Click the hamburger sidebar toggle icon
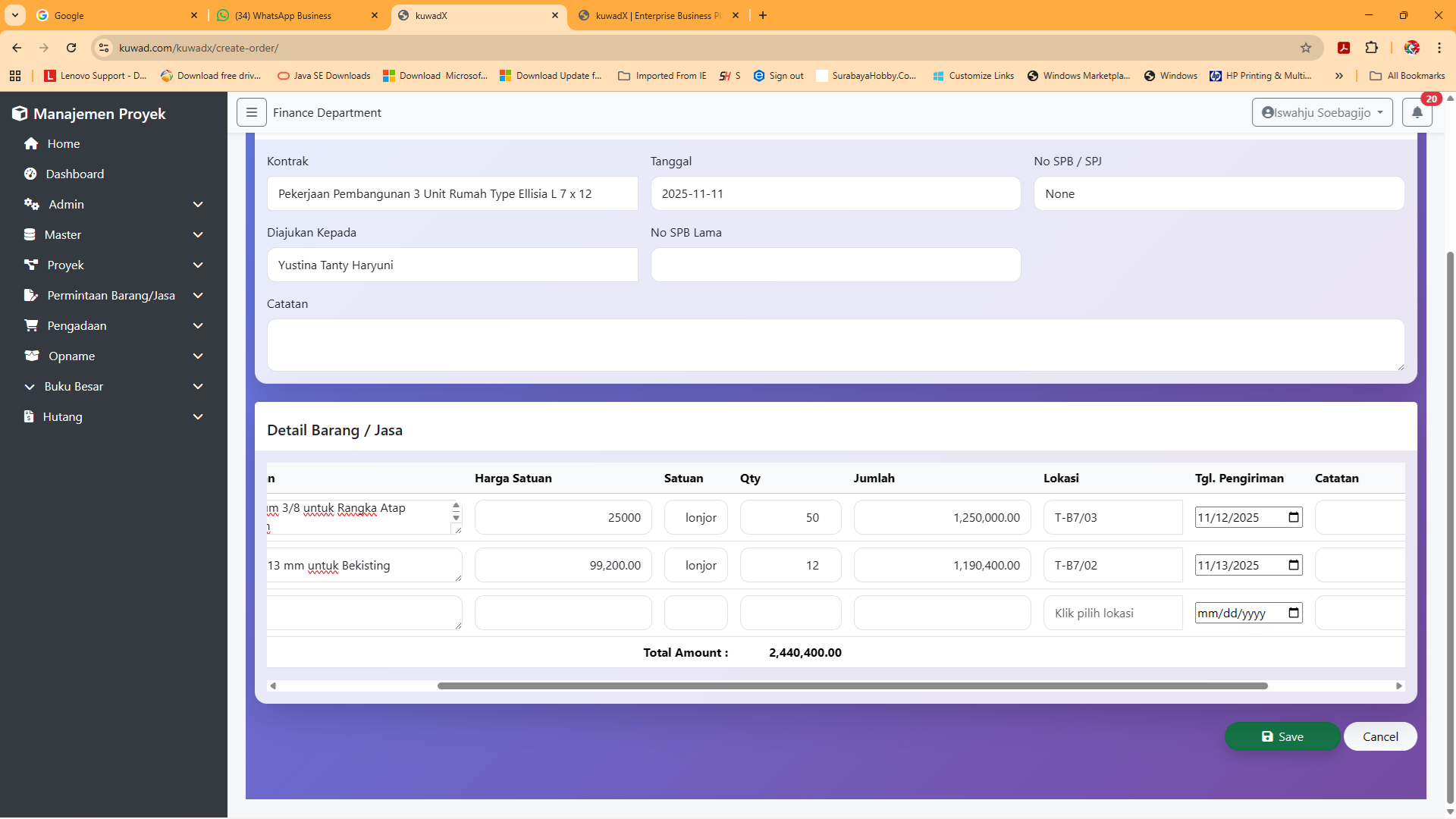This screenshot has width=1456, height=819. point(251,112)
